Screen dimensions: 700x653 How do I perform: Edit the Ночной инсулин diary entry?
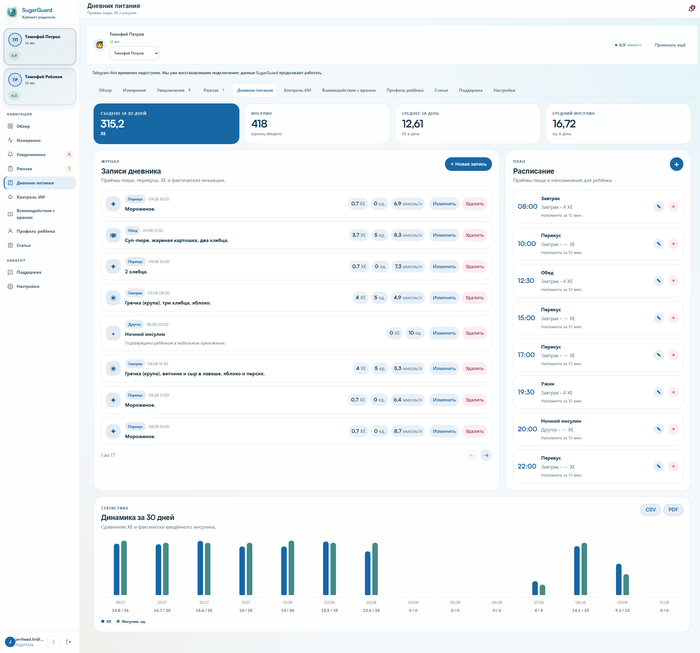[x=444, y=333]
